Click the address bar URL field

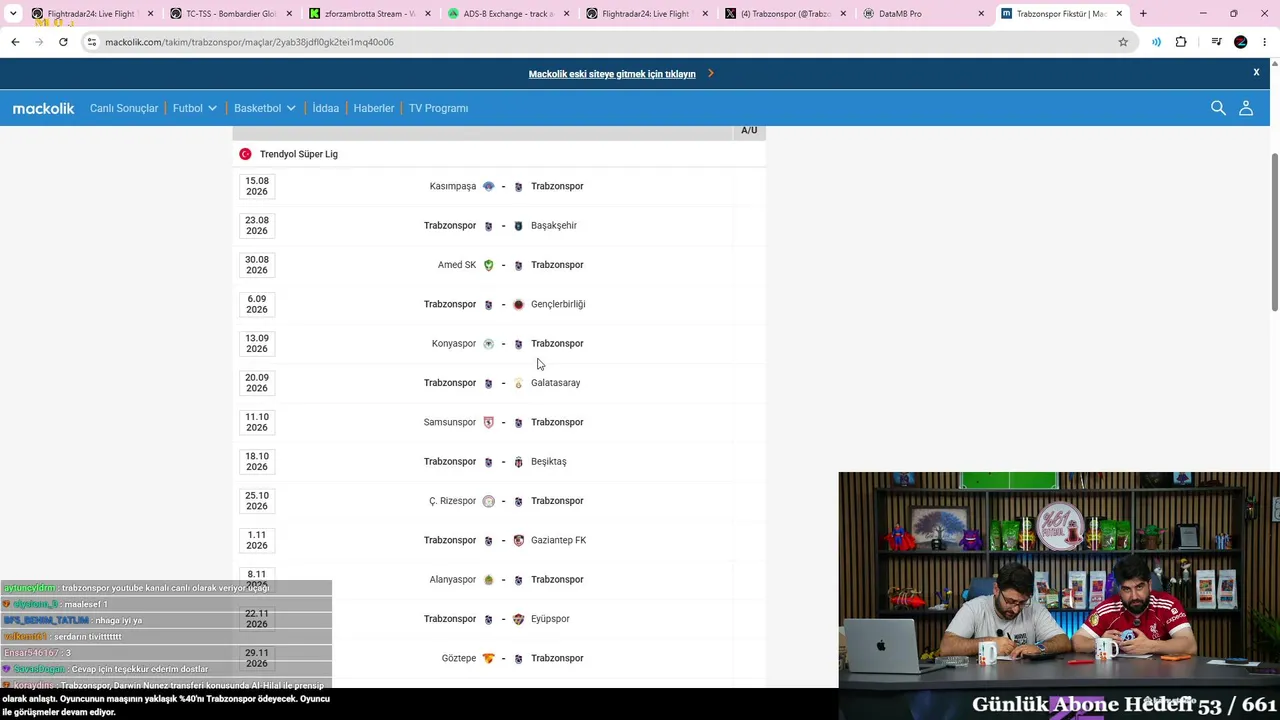600,42
